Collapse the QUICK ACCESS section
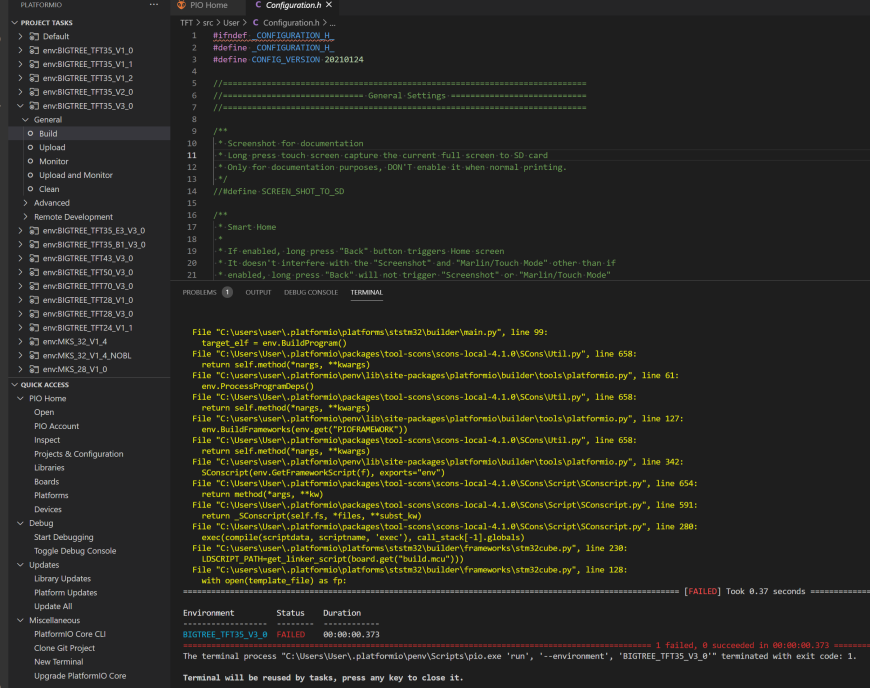The height and width of the screenshot is (688, 870). tap(14, 385)
